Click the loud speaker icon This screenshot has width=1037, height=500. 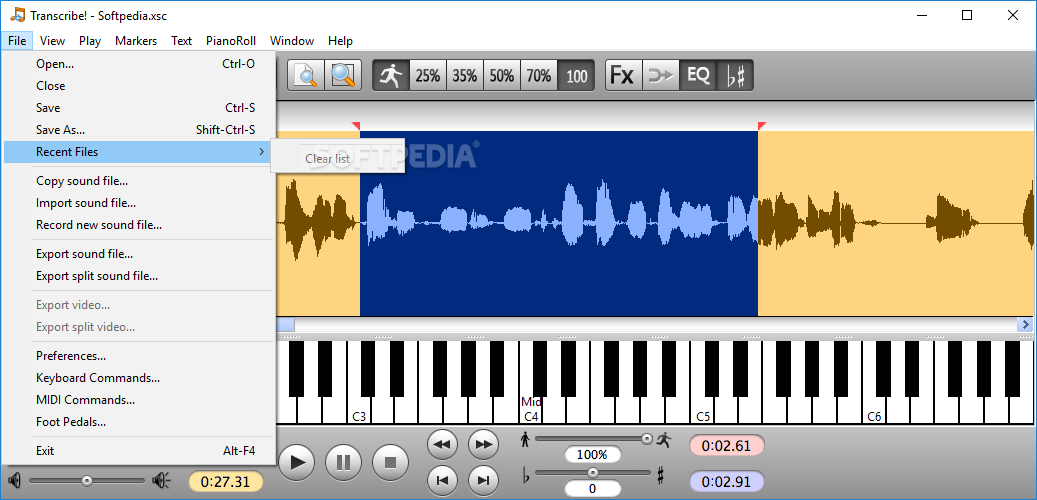pyautogui.click(x=161, y=480)
